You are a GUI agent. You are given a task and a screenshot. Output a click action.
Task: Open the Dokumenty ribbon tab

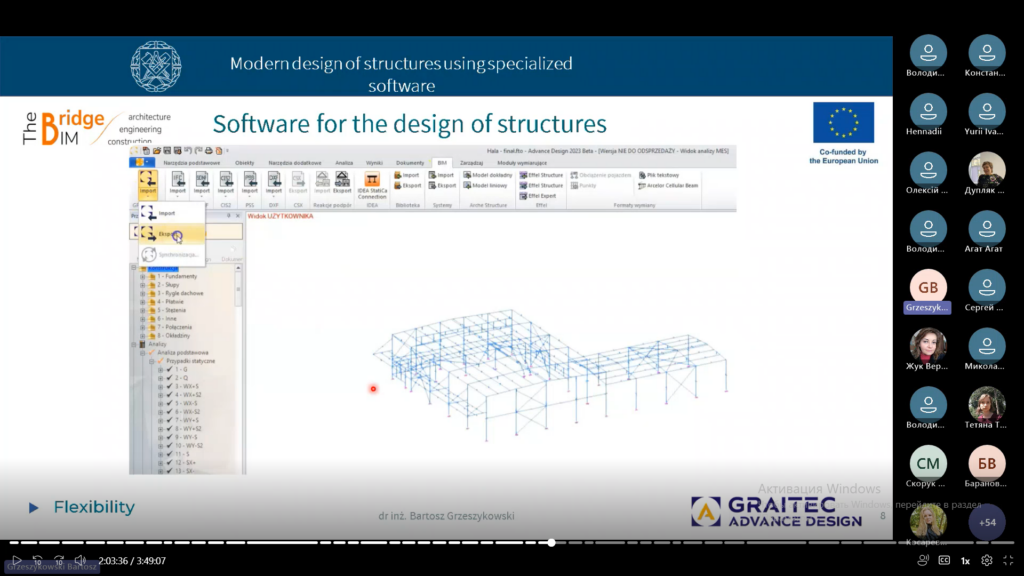[410, 161]
